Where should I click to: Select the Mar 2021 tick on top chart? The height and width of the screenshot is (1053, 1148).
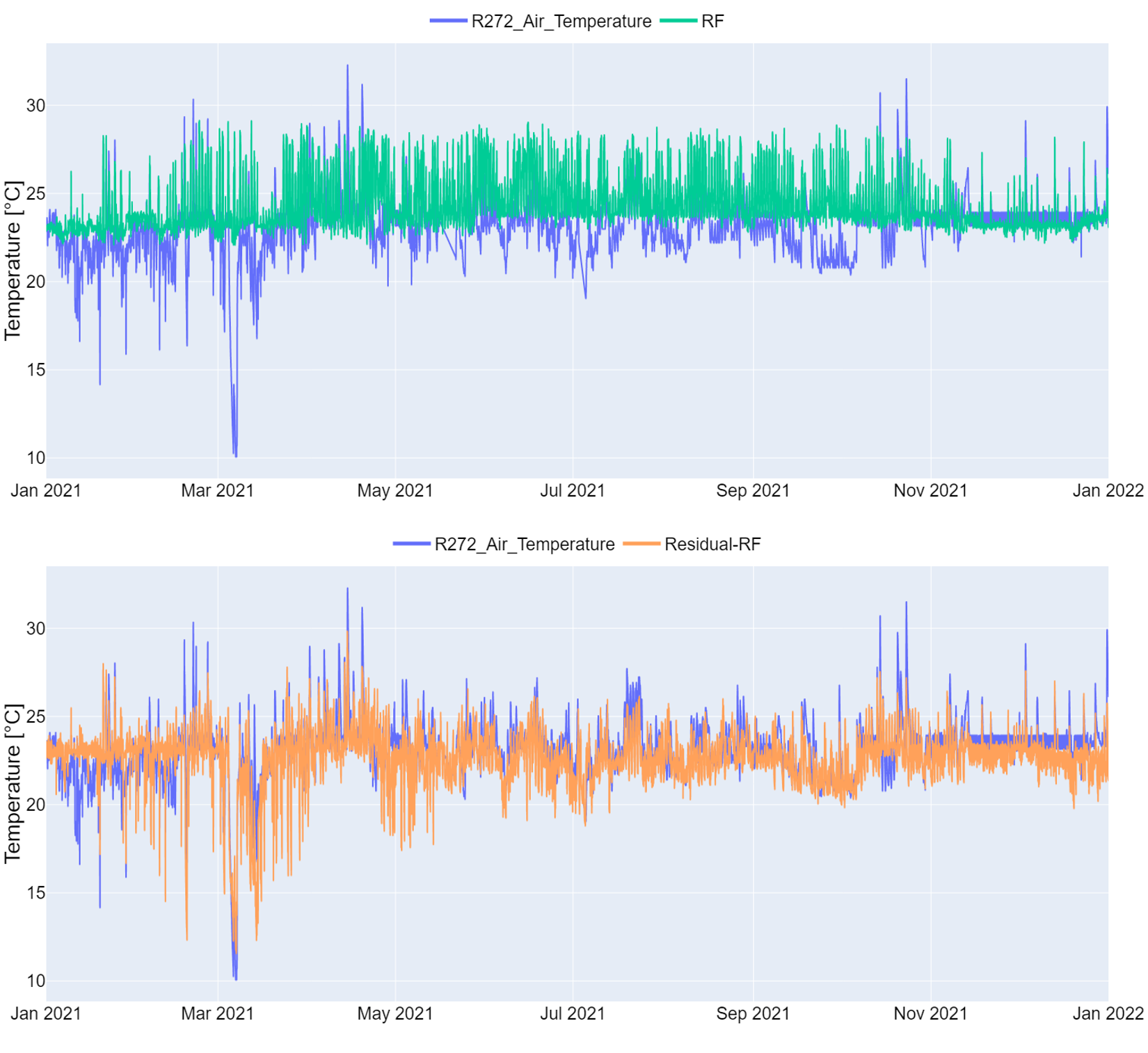(x=217, y=491)
